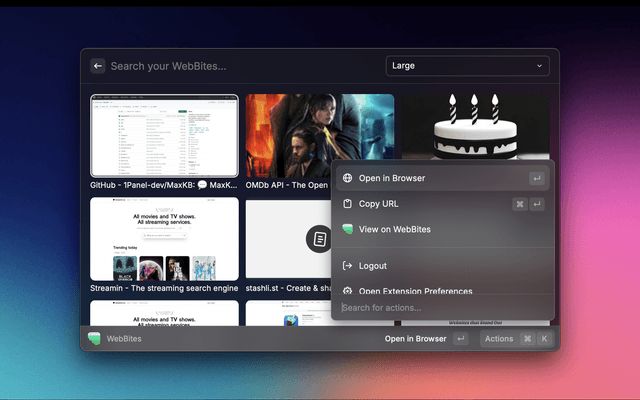Click the Enter key icon beside Open in Browser action

coord(537,179)
